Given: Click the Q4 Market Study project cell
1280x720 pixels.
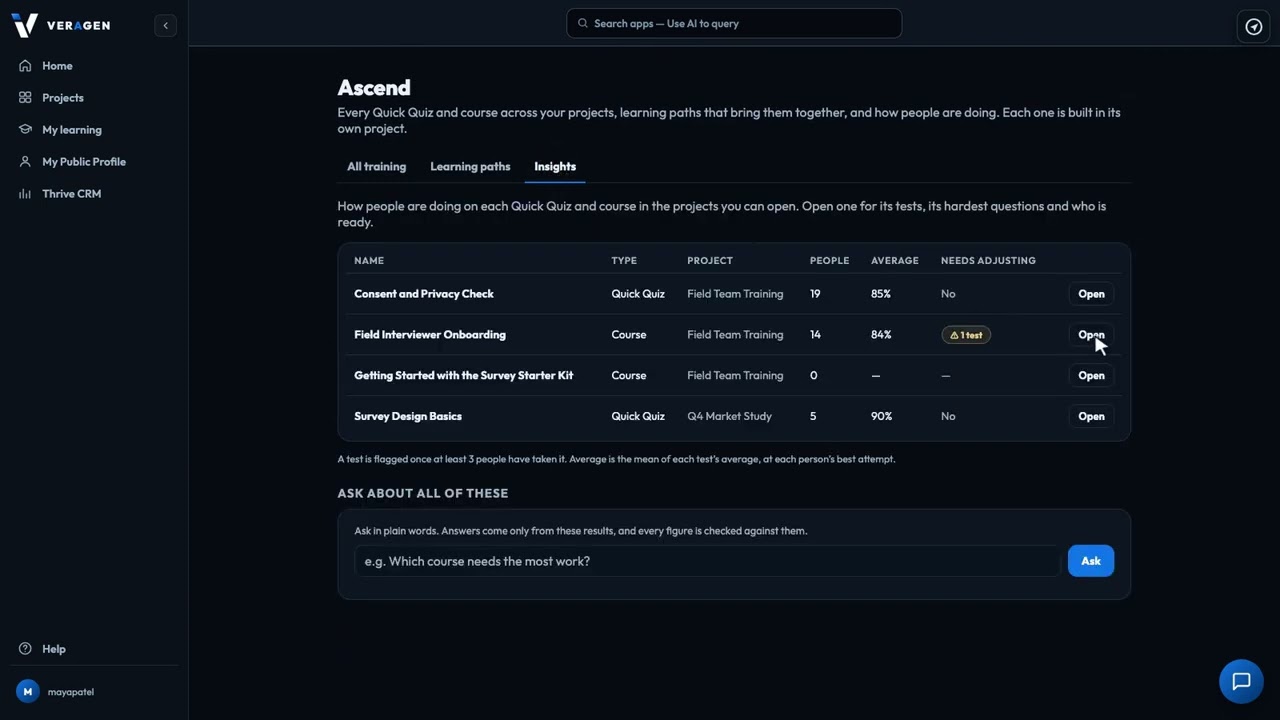Looking at the screenshot, I should click(x=730, y=417).
